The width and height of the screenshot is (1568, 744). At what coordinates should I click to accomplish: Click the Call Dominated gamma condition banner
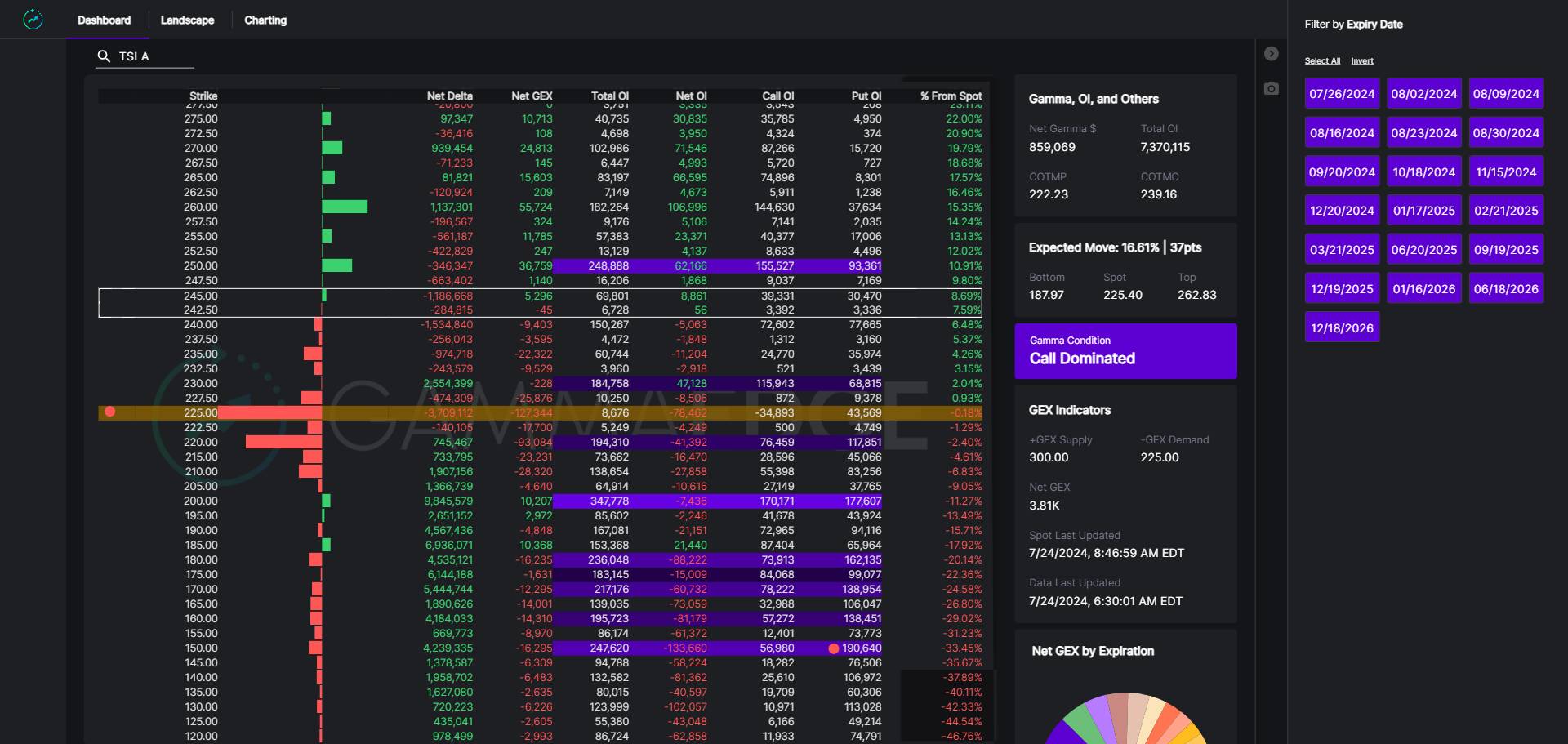click(x=1125, y=351)
